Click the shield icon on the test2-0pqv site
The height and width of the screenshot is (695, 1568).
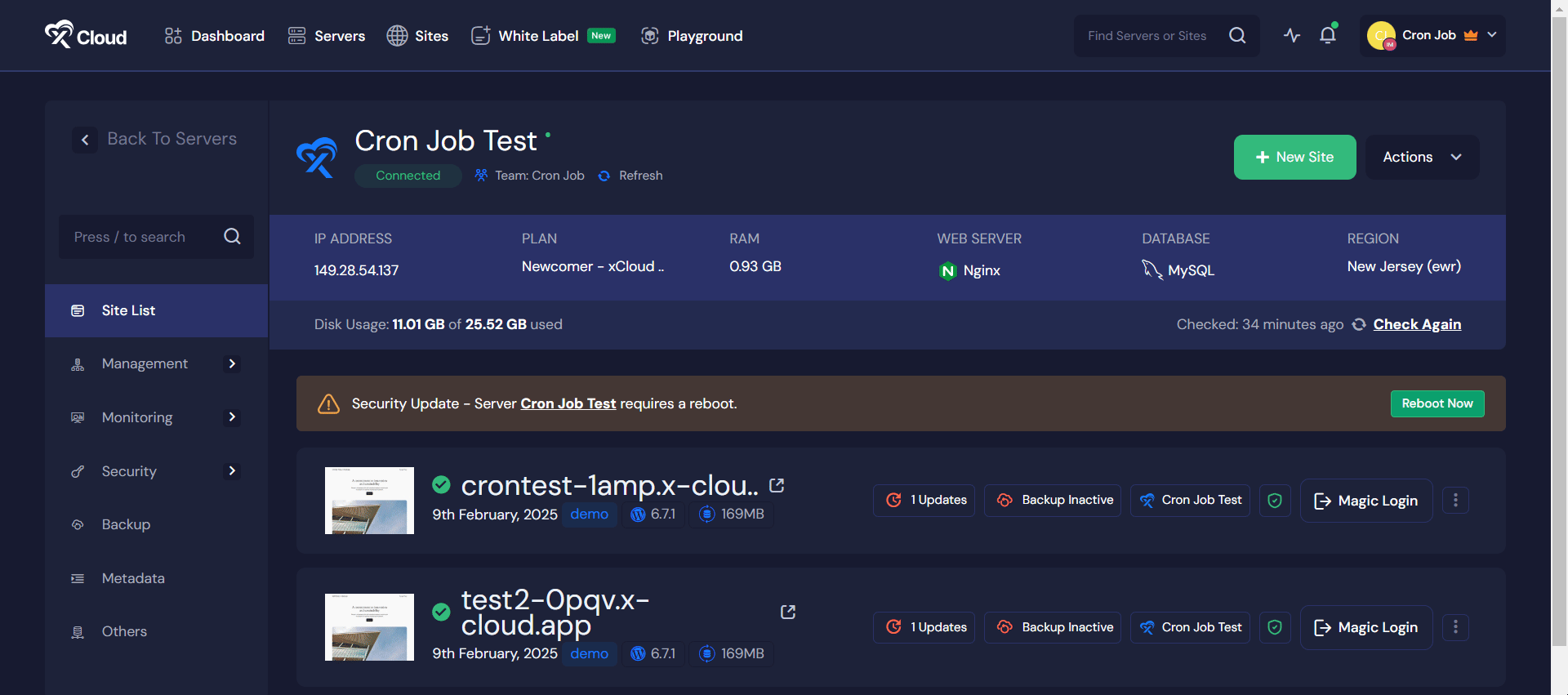pyautogui.click(x=1275, y=627)
